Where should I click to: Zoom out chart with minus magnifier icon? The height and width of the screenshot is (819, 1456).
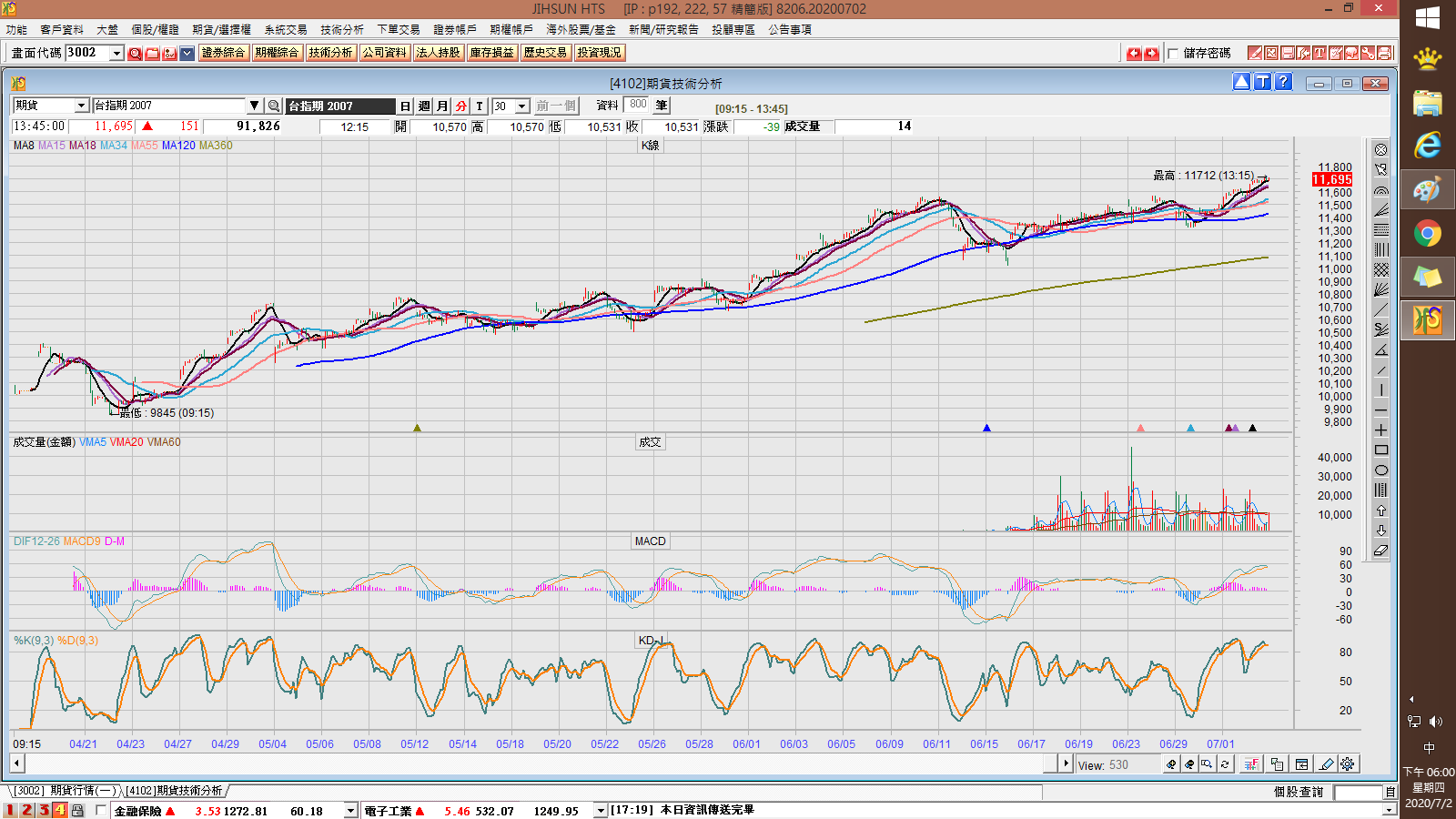(x=1188, y=764)
